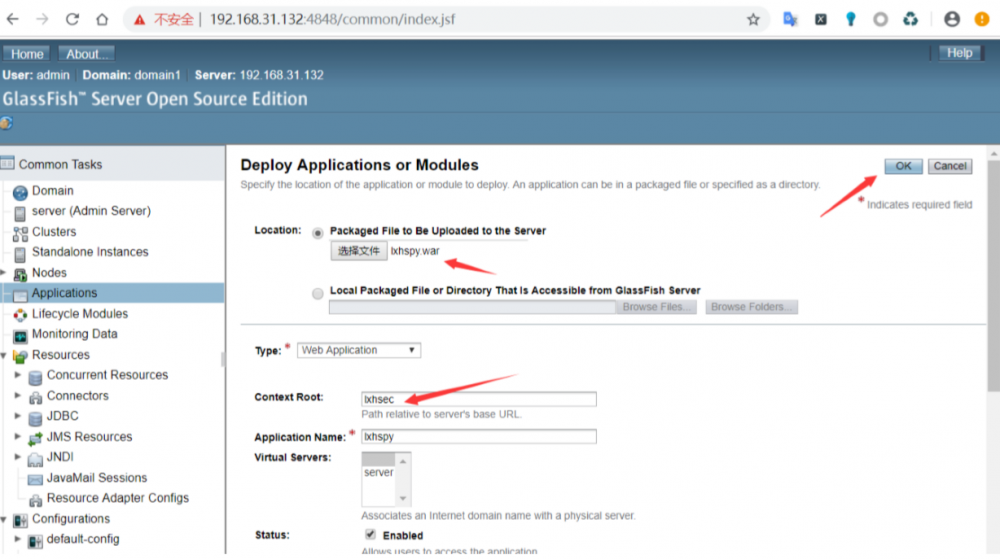This screenshot has height=559, width=1000.
Task: Click the Clusters icon in tree
Action: click(20, 233)
